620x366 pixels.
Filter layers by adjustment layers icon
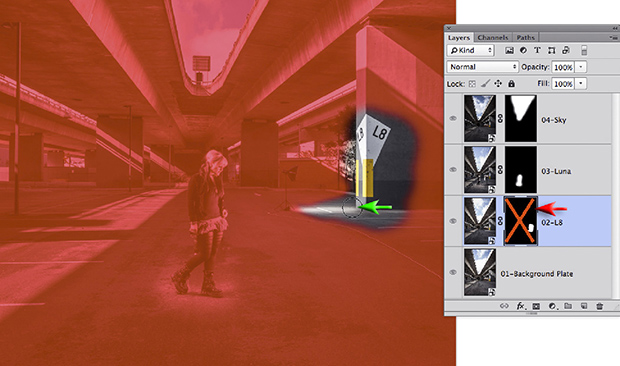coord(523,50)
